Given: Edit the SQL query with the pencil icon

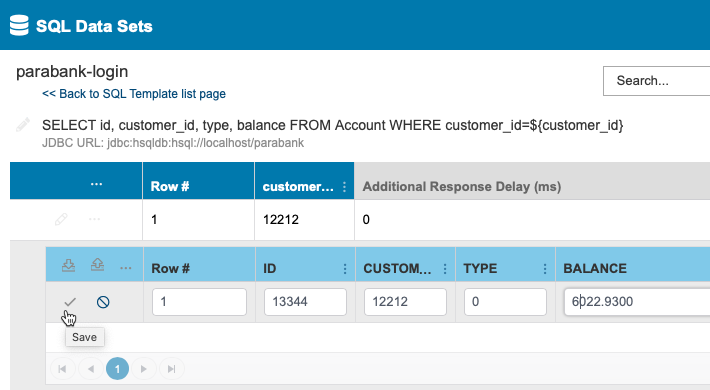Looking at the screenshot, I should (23, 125).
